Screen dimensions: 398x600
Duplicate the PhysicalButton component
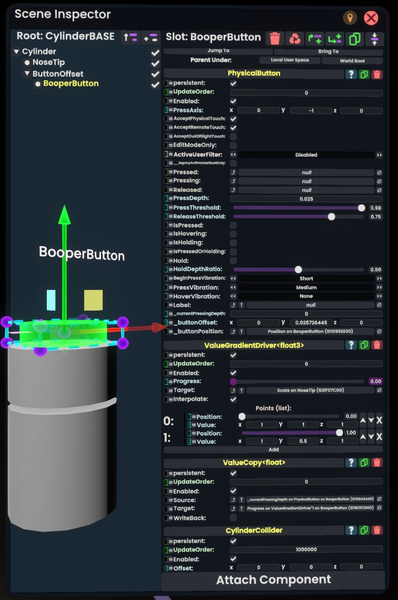364,74
